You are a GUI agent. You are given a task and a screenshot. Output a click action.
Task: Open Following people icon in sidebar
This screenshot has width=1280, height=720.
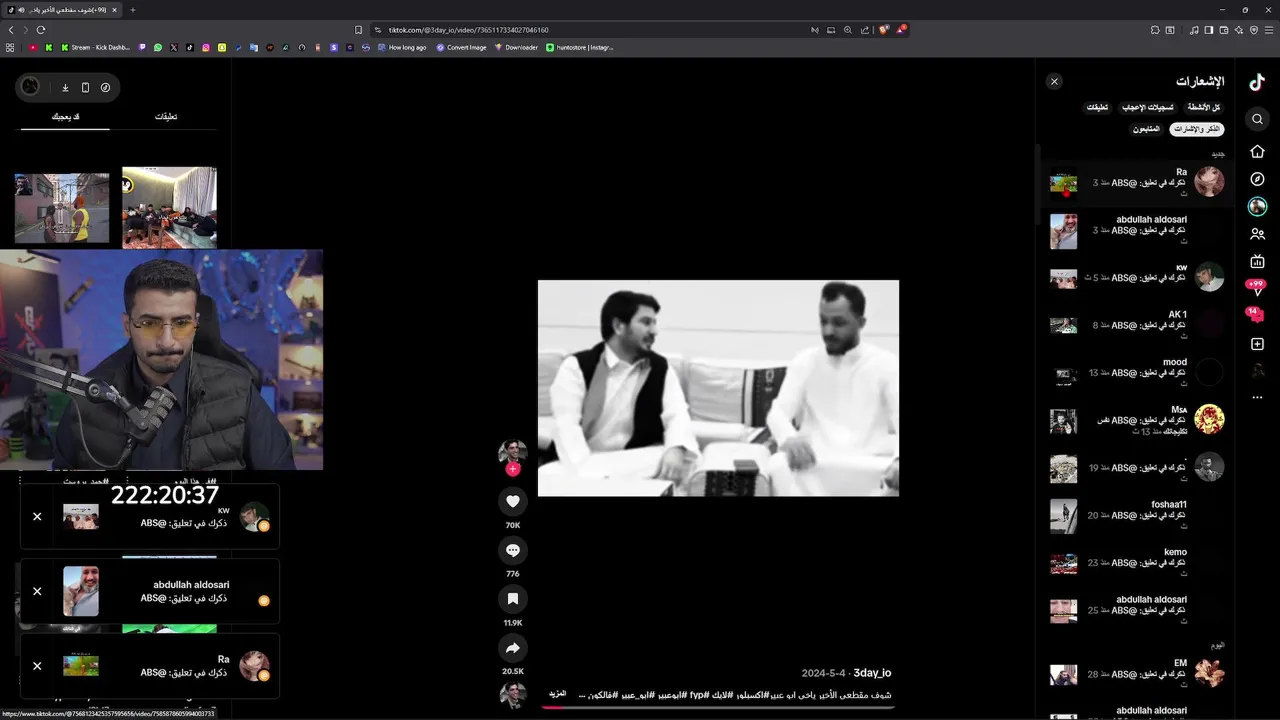[1257, 234]
